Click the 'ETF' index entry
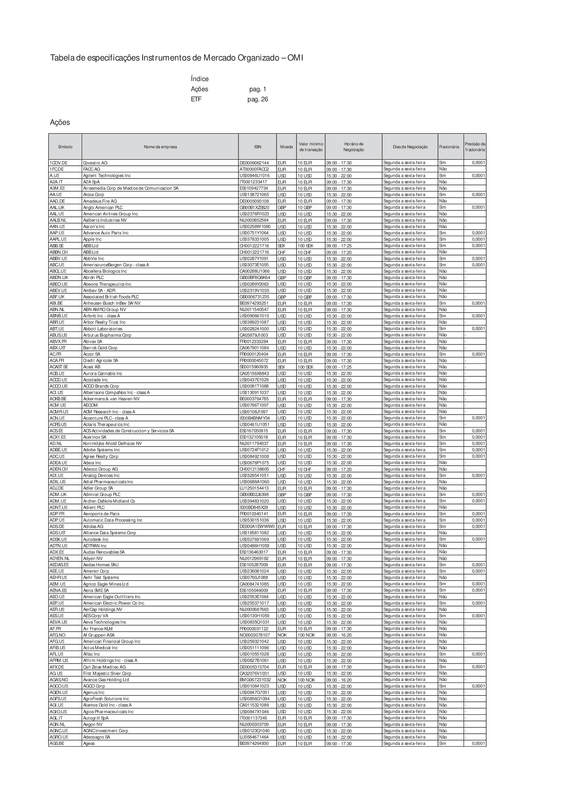566x800 pixels. click(x=196, y=99)
